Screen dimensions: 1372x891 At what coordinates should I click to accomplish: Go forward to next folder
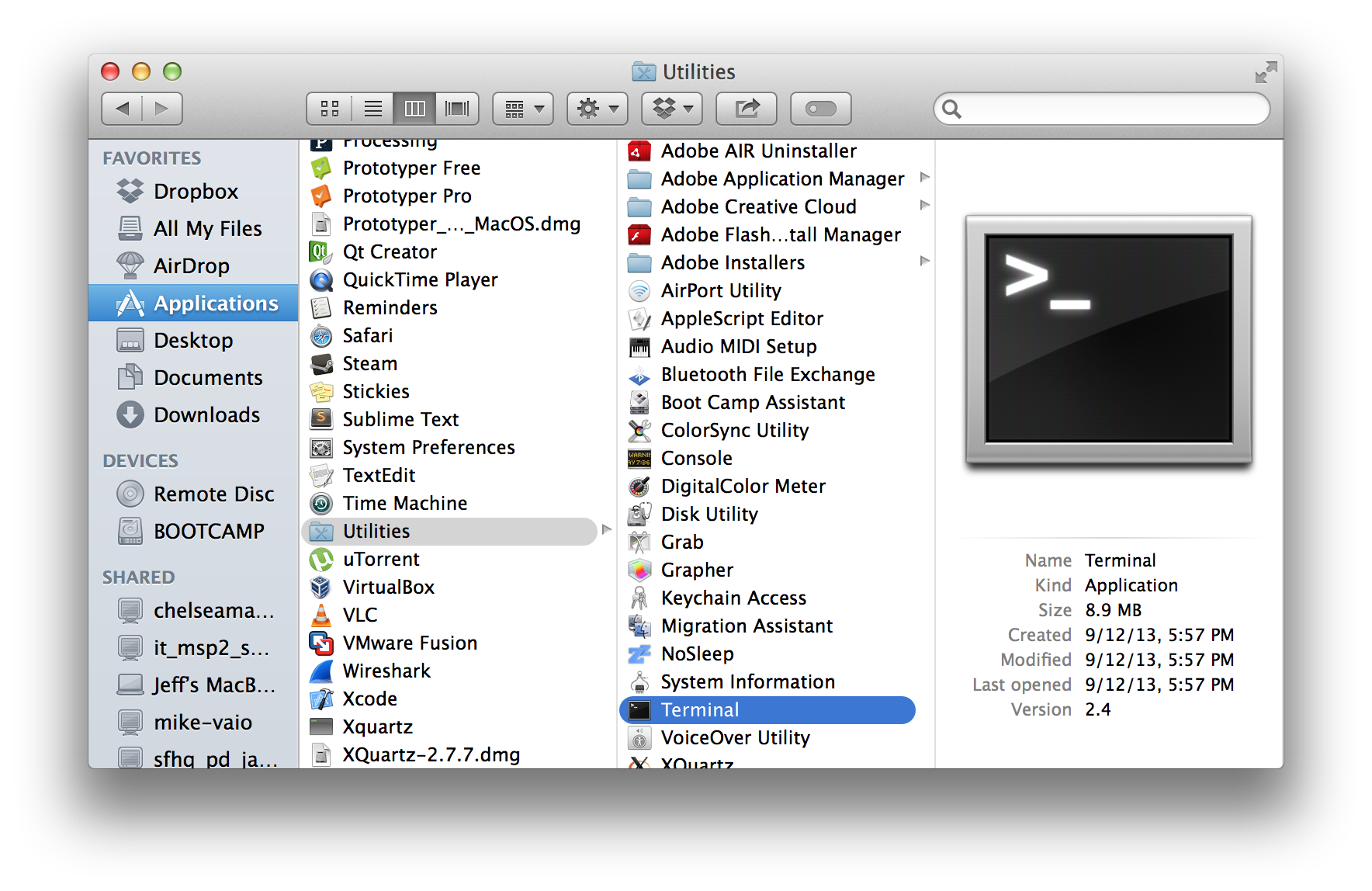click(x=162, y=109)
